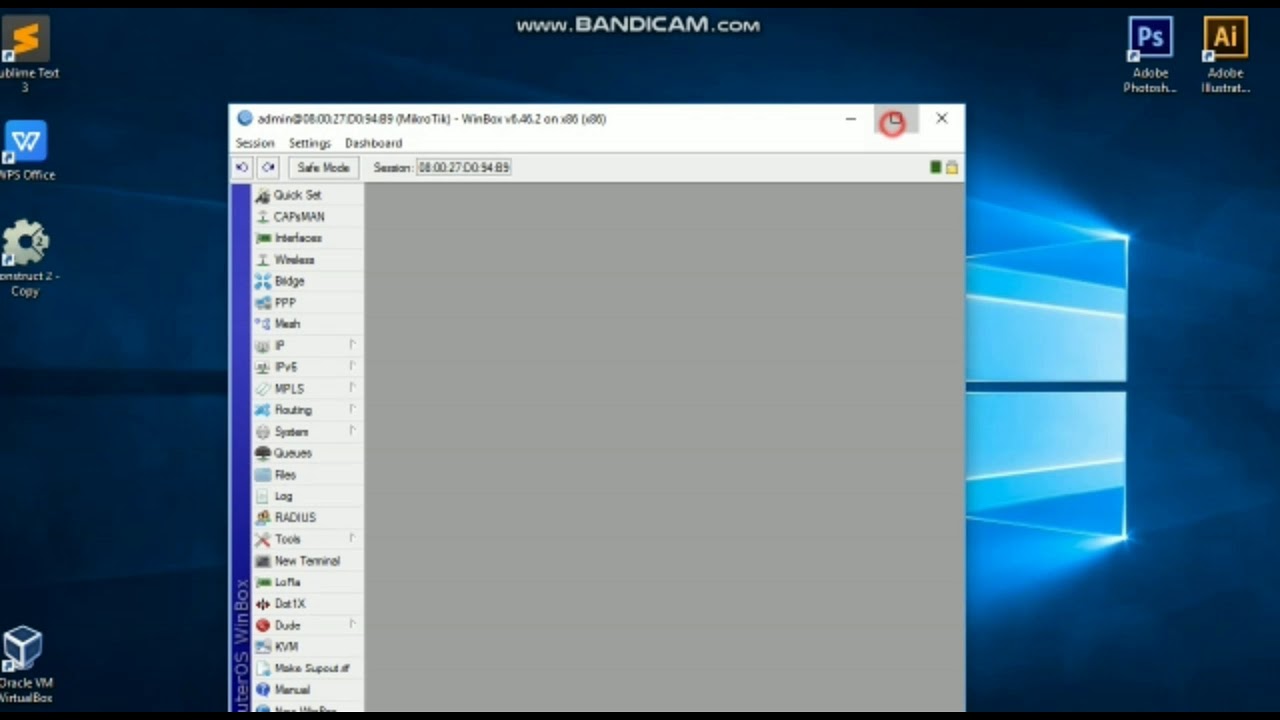1280x720 pixels.
Task: Open the Files menu entry
Action: click(307, 475)
